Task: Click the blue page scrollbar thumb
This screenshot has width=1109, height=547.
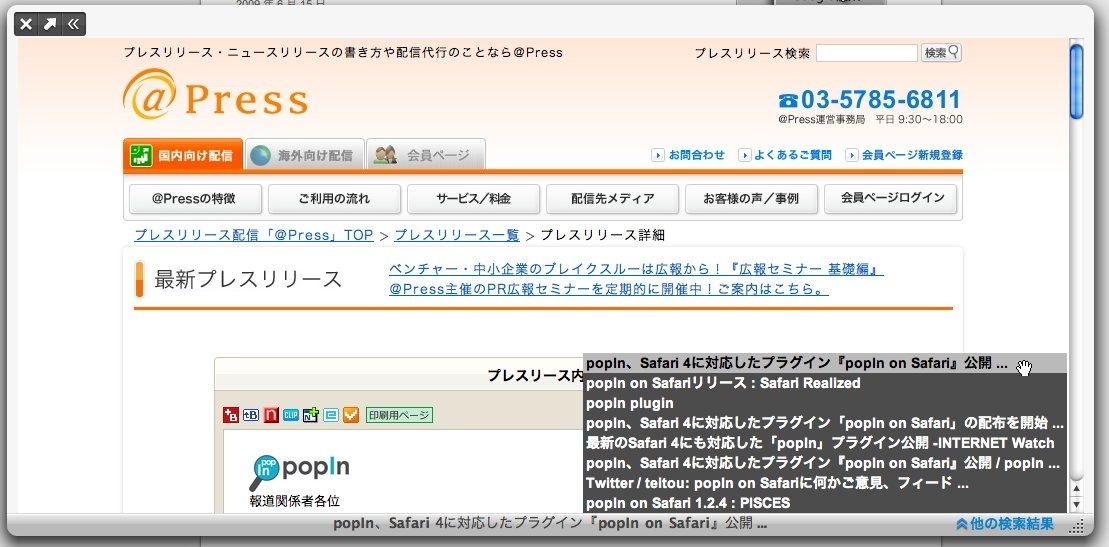Action: 1076,82
